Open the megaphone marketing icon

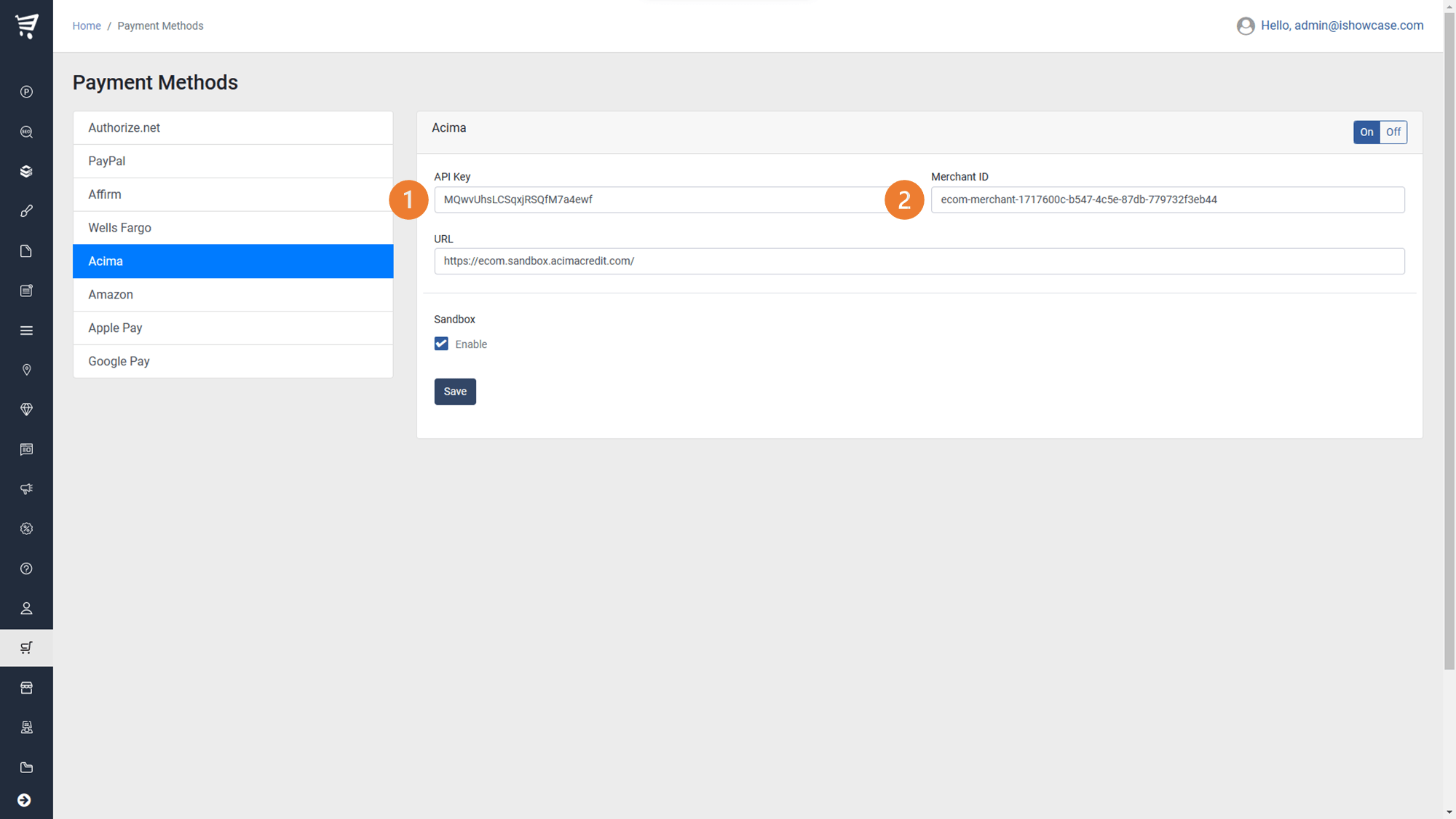tap(26, 489)
